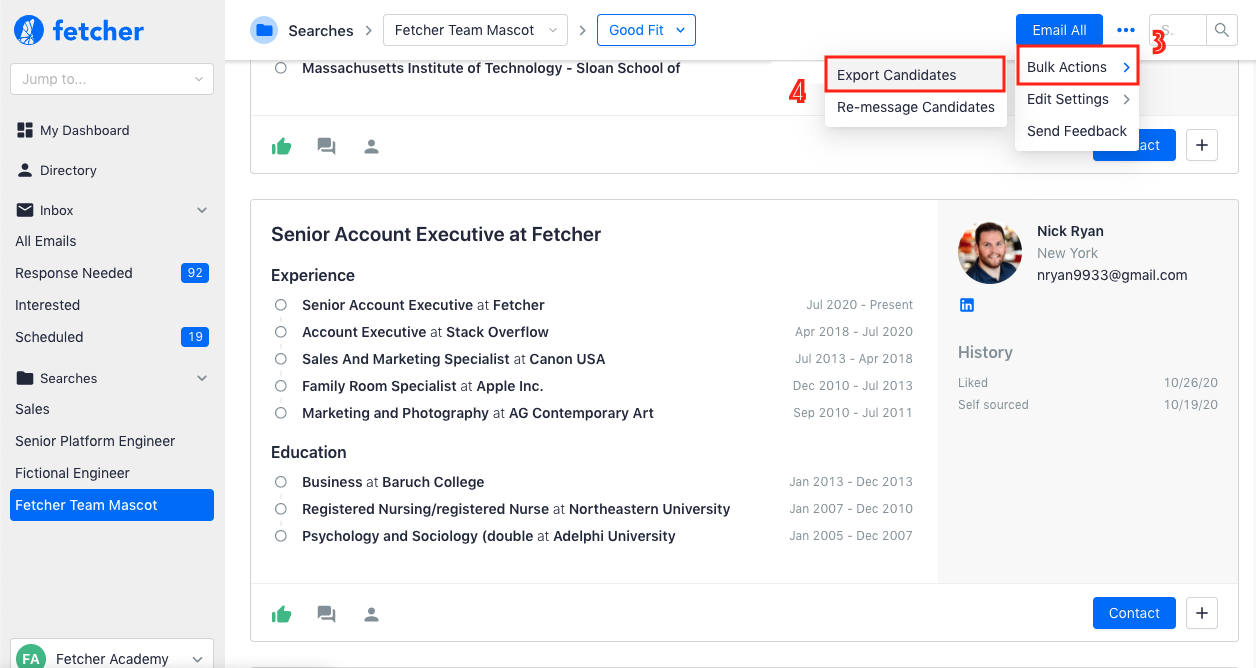
Task: Click the search input field
Action: click(x=1178, y=31)
